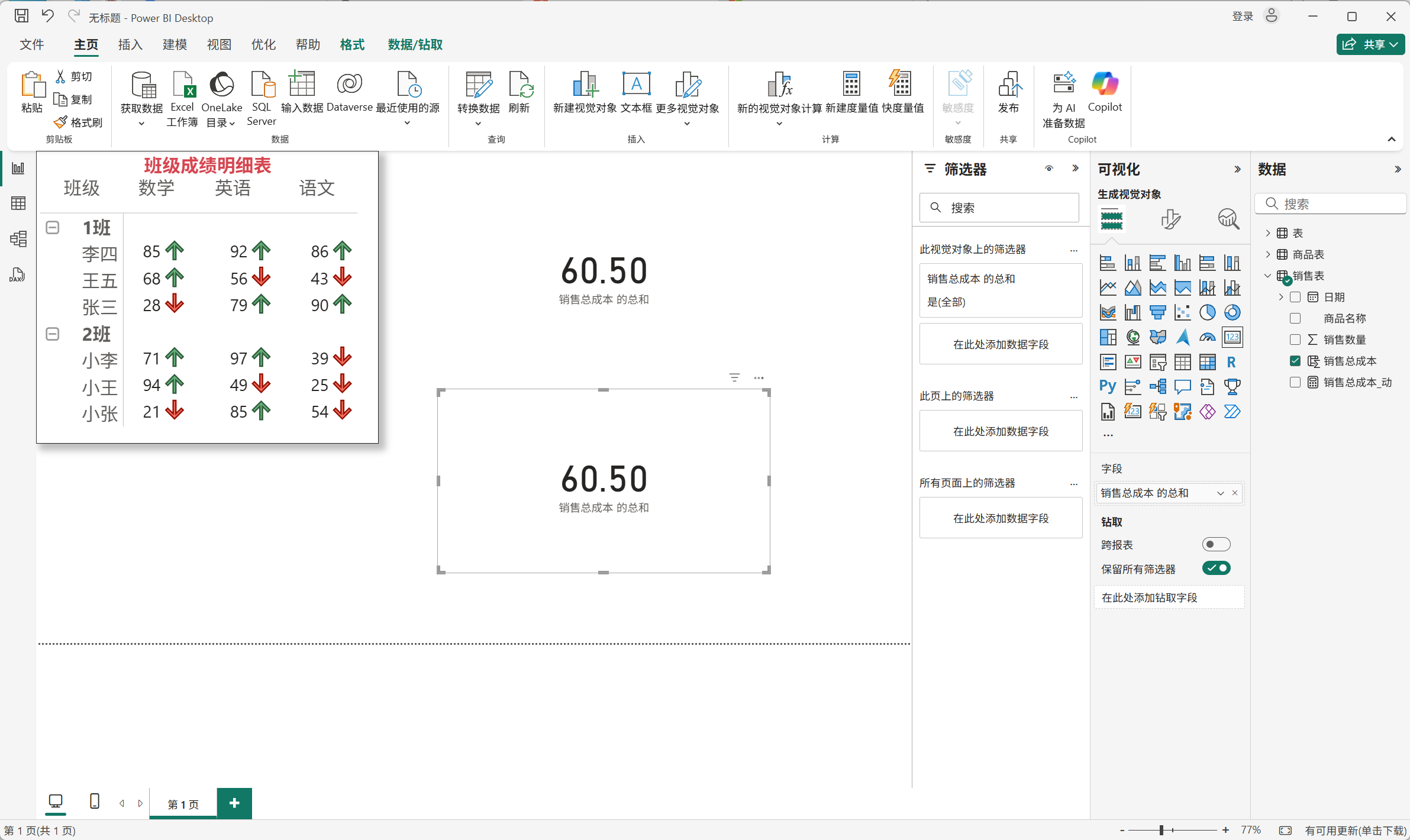
Task: Expand the 商品表 table in Data pane
Action: click(x=1267, y=254)
